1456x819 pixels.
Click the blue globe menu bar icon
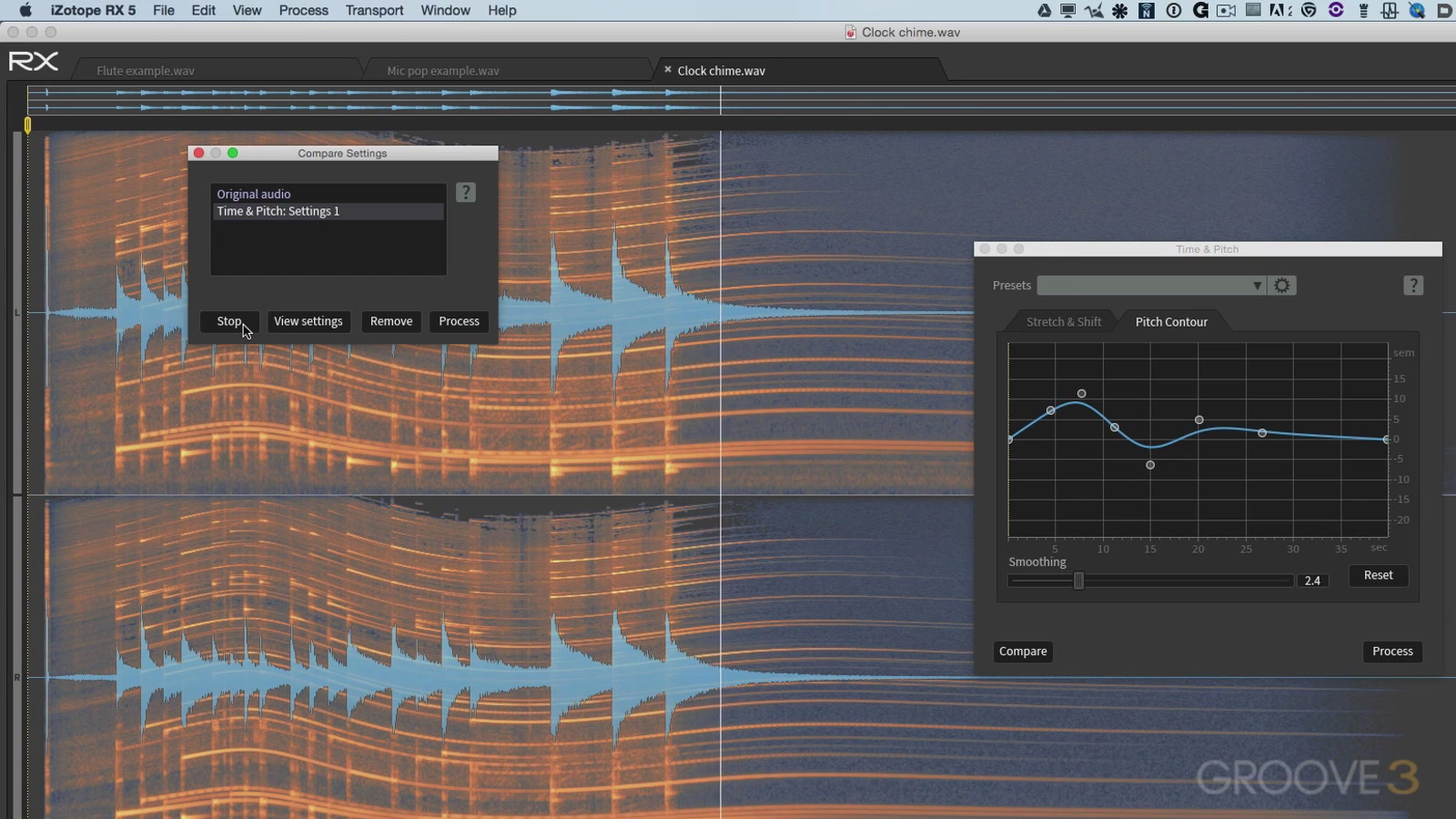[x=1417, y=10]
